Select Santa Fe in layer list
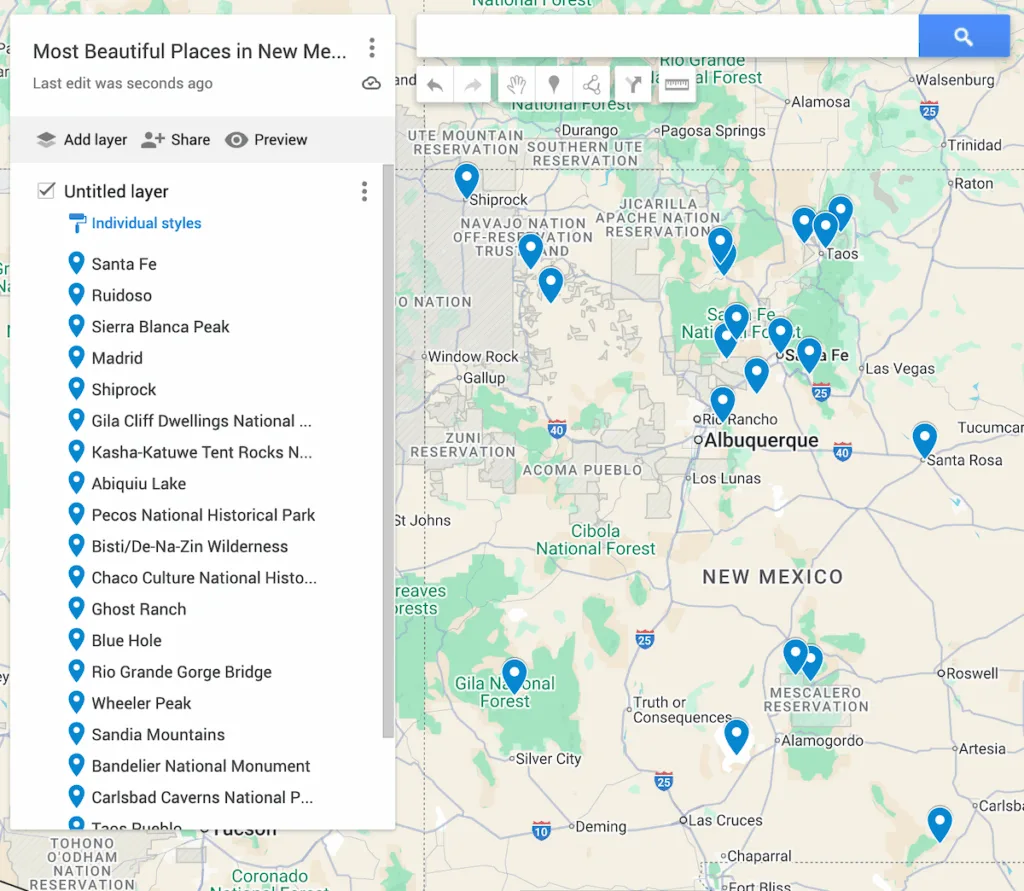1024x891 pixels. 124,264
